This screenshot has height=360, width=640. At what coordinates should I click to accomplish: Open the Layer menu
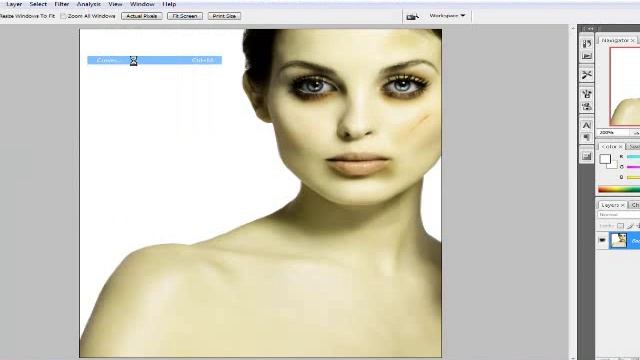click(x=14, y=4)
